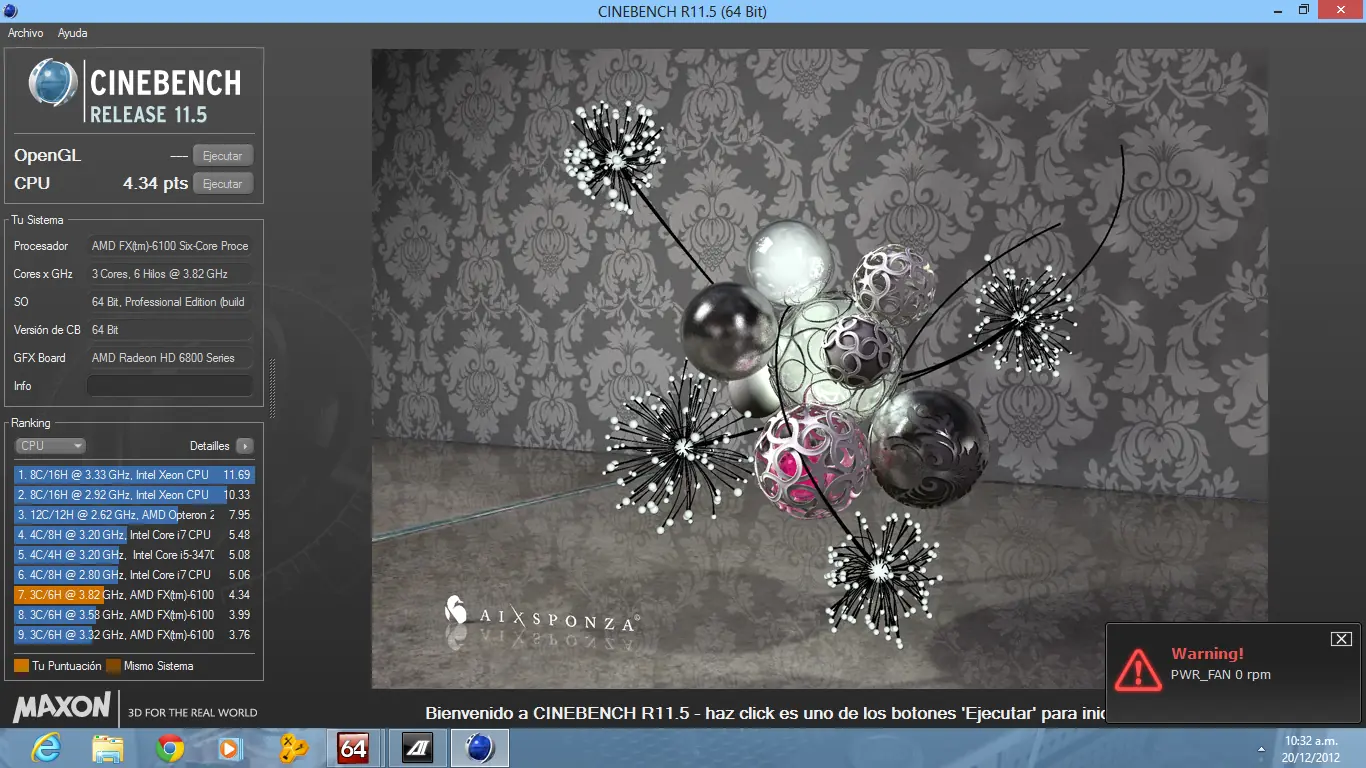
Task: Run the OpenGL test with Ejecutar
Action: (223, 156)
